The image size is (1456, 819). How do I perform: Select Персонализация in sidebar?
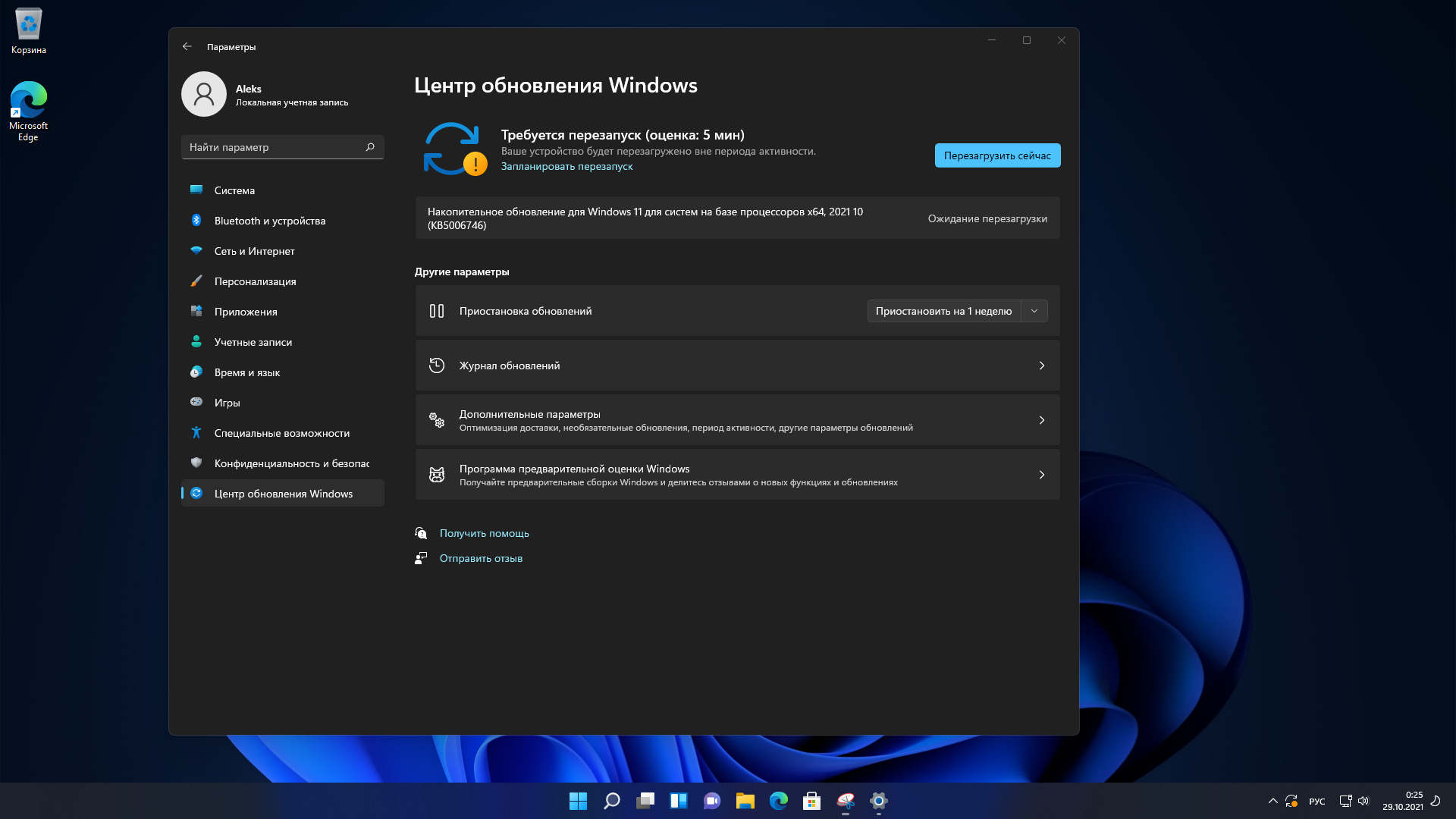click(282, 281)
